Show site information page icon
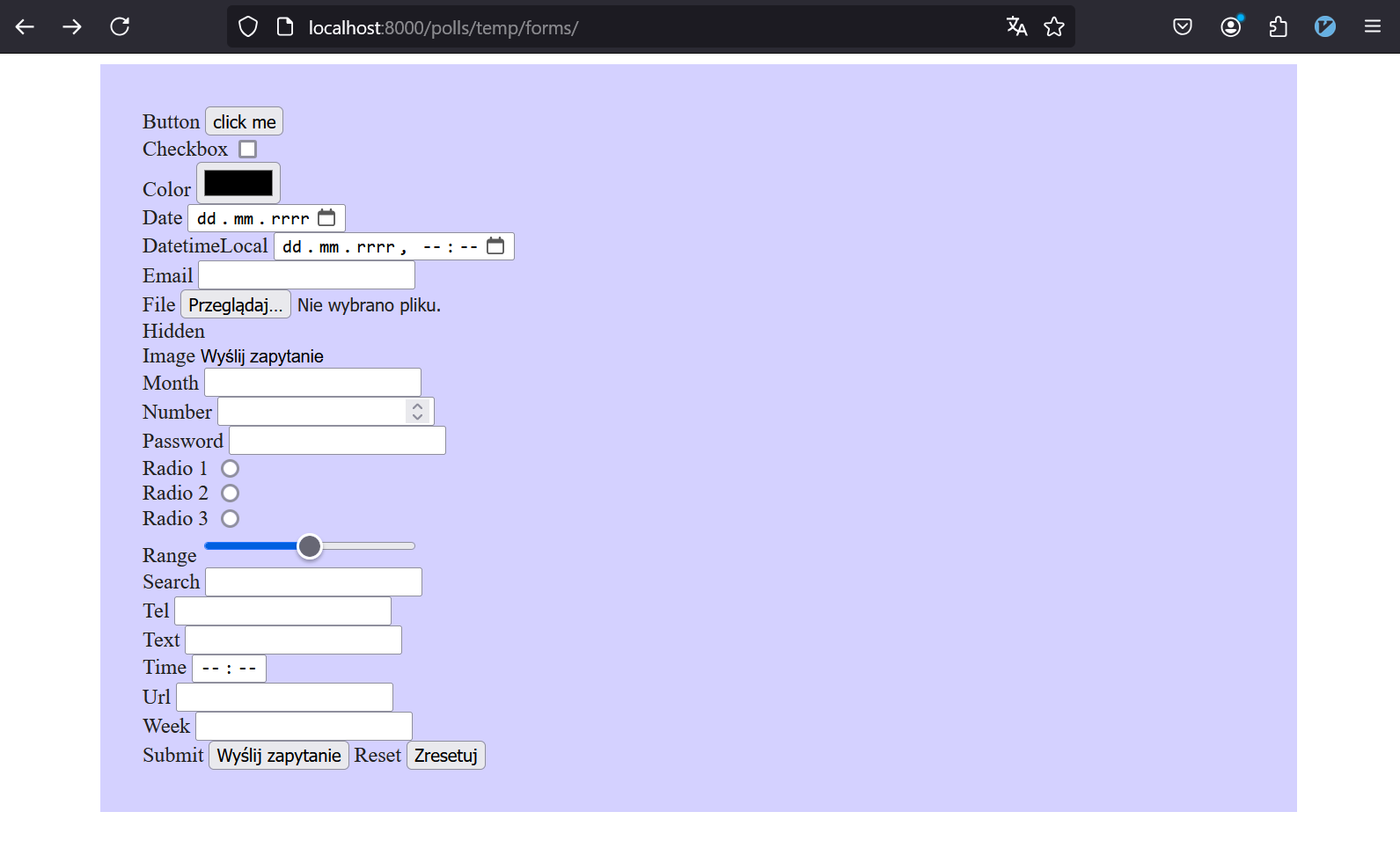This screenshot has height=863, width=1400. (x=285, y=26)
